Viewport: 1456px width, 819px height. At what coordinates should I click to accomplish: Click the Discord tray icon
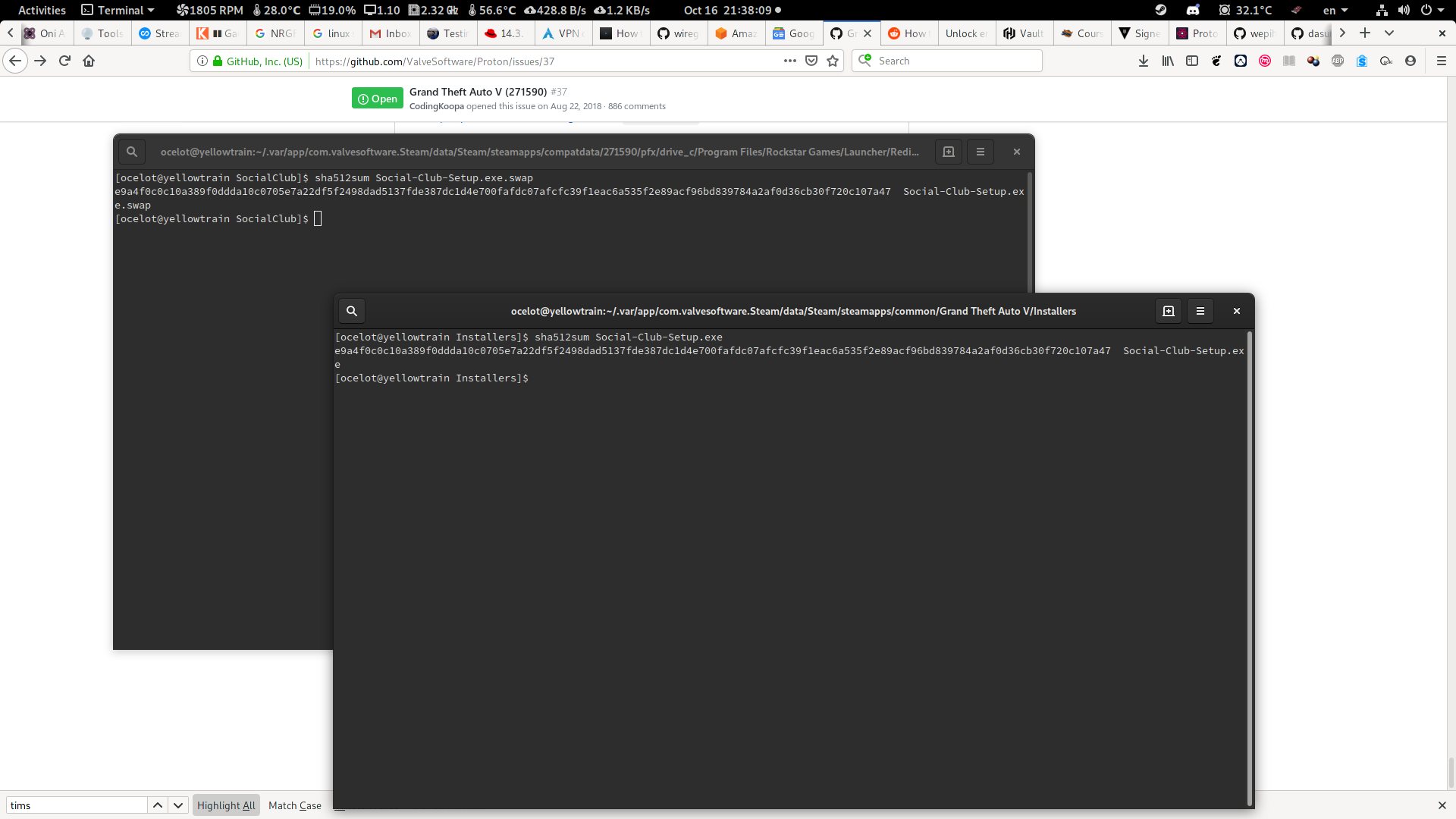point(1193,10)
